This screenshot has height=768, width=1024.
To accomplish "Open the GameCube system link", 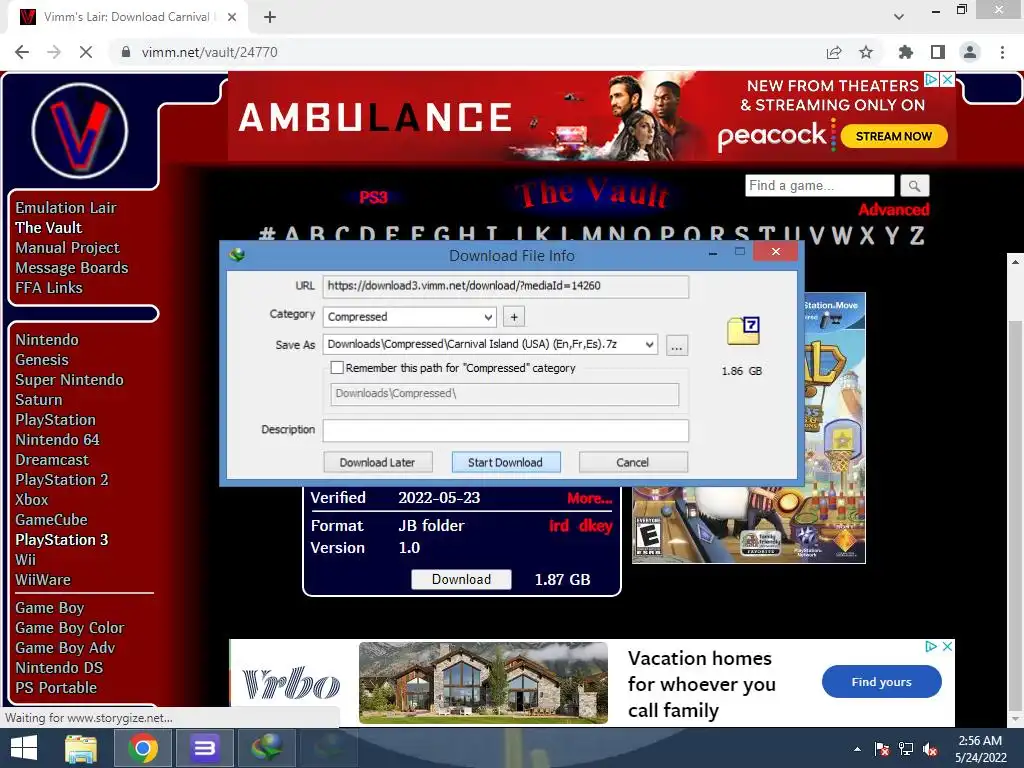I will pos(52,520).
